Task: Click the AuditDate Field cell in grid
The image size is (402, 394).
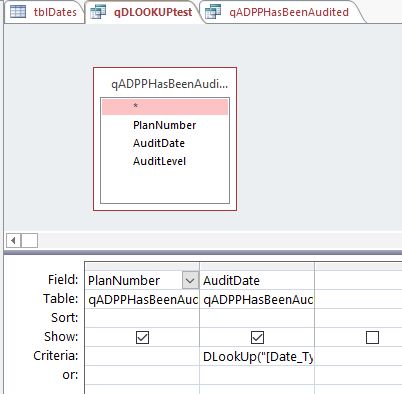Action: point(257,280)
